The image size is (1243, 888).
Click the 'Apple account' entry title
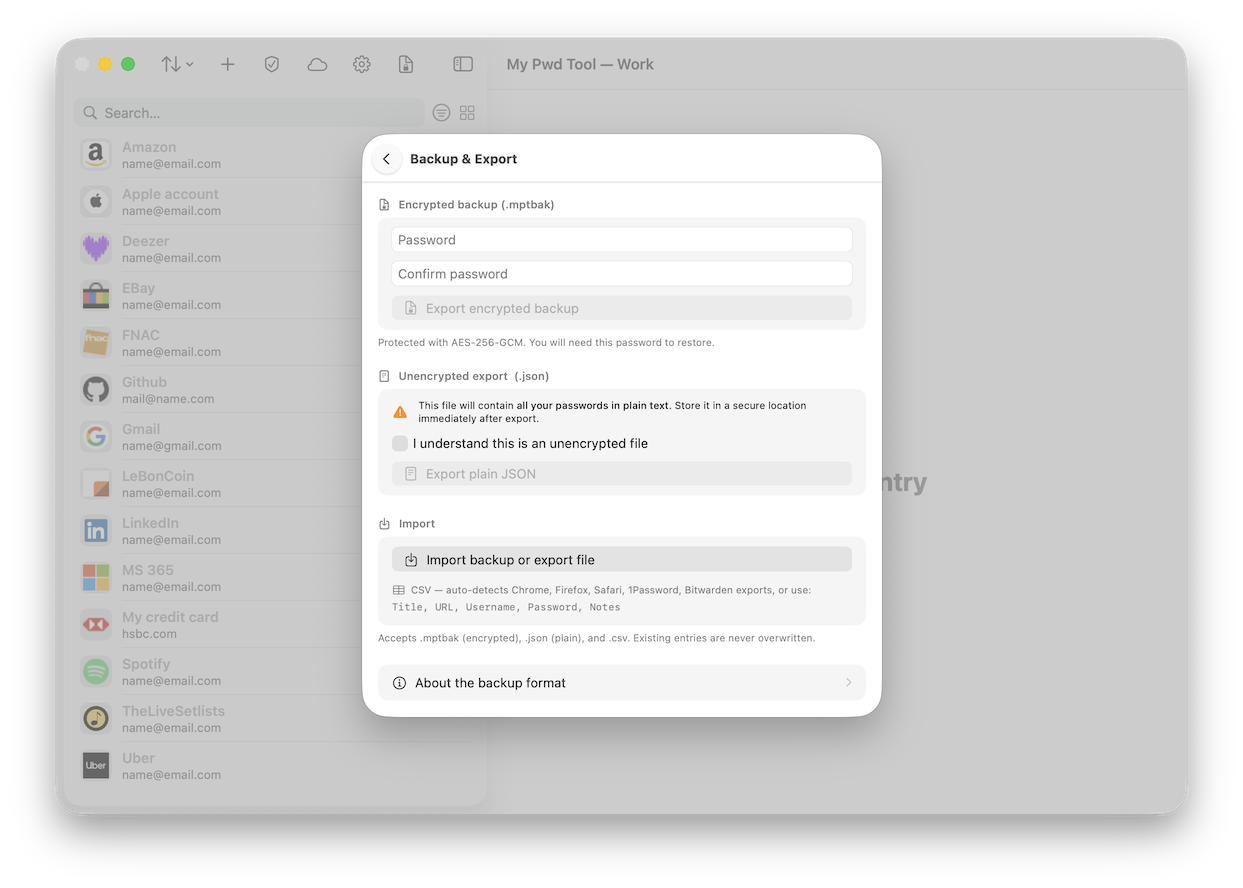(x=170, y=194)
